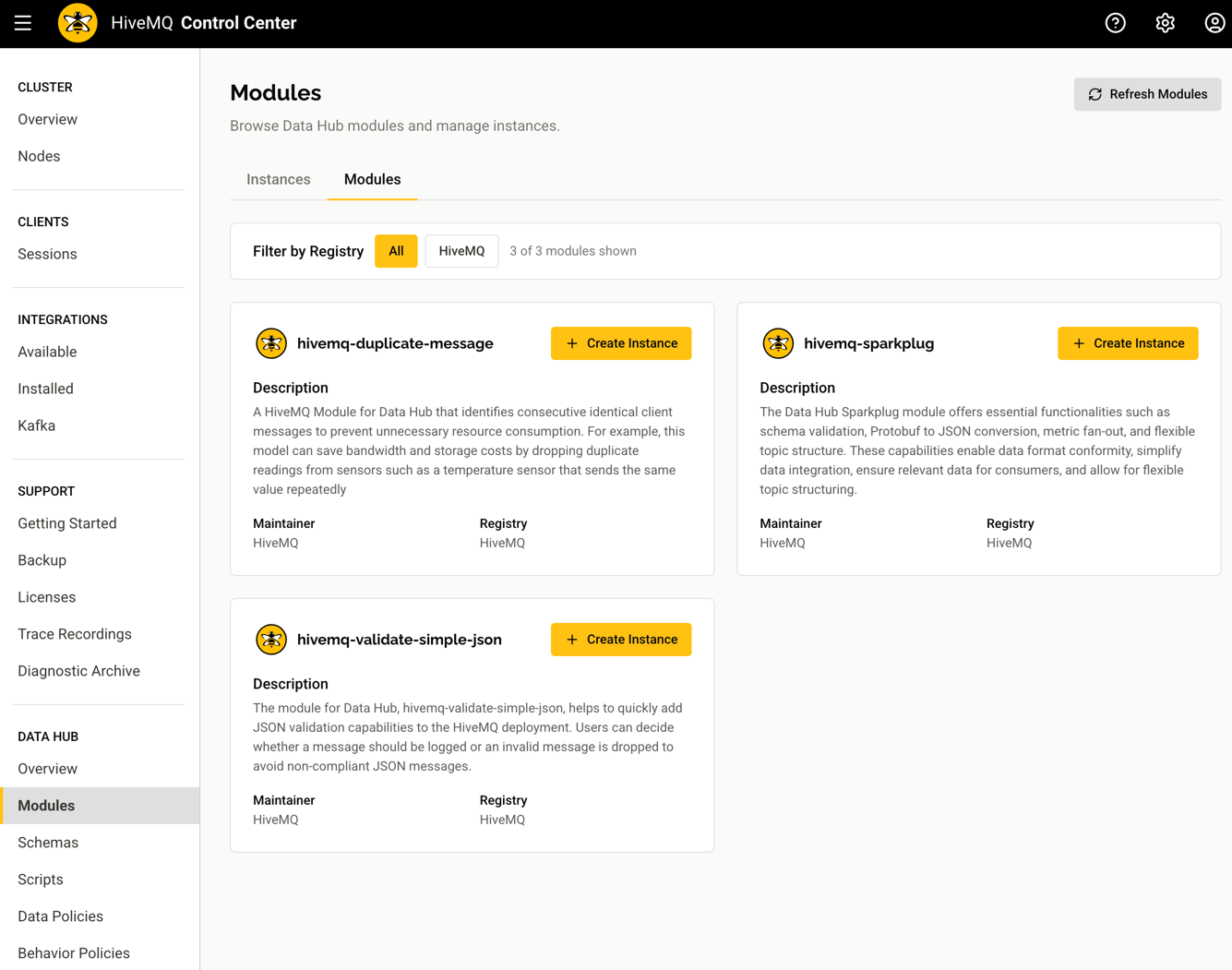The width and height of the screenshot is (1232, 970).
Task: Open Licenses in sidebar
Action: [47, 597]
